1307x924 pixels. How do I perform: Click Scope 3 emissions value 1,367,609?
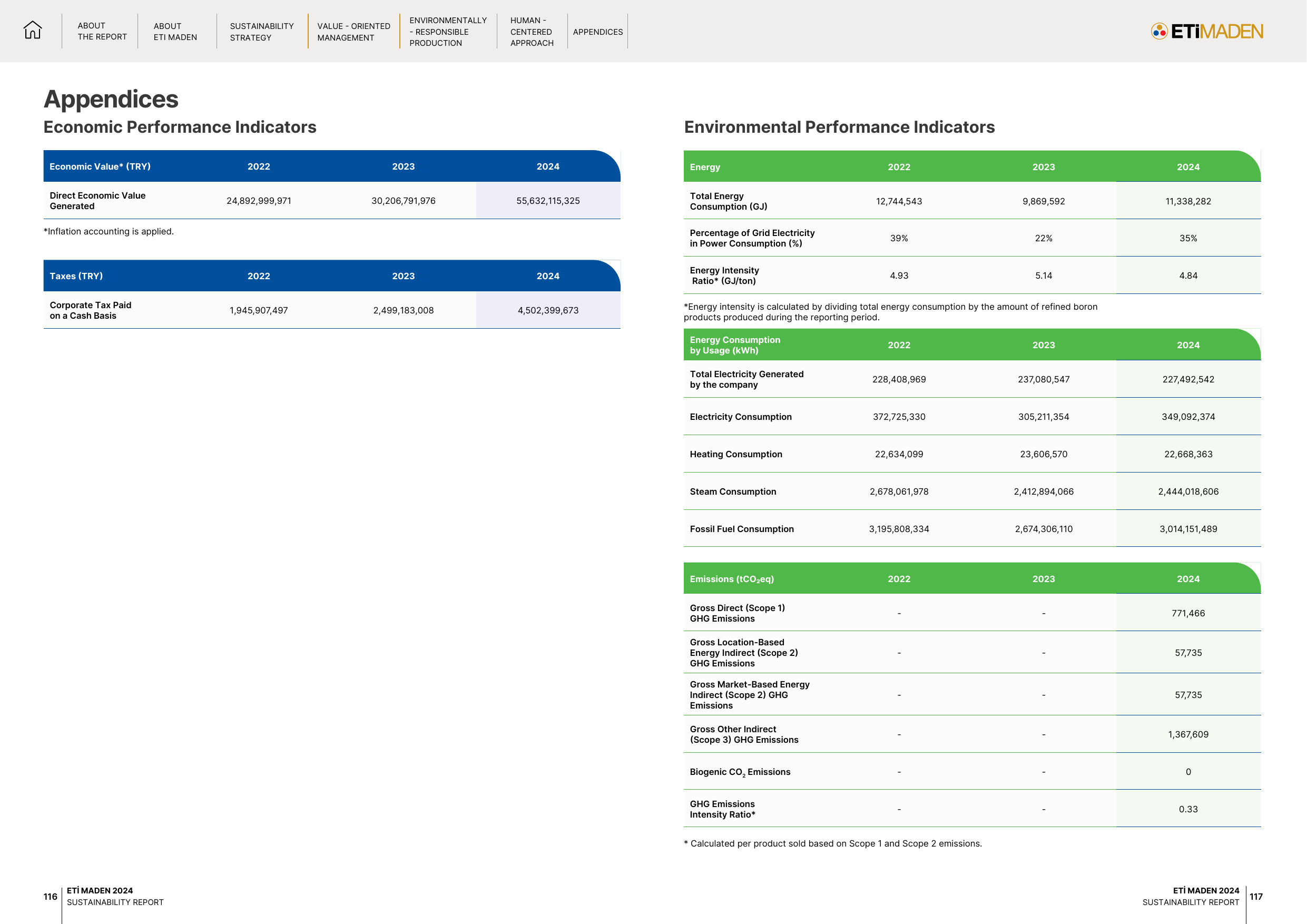click(x=1188, y=734)
